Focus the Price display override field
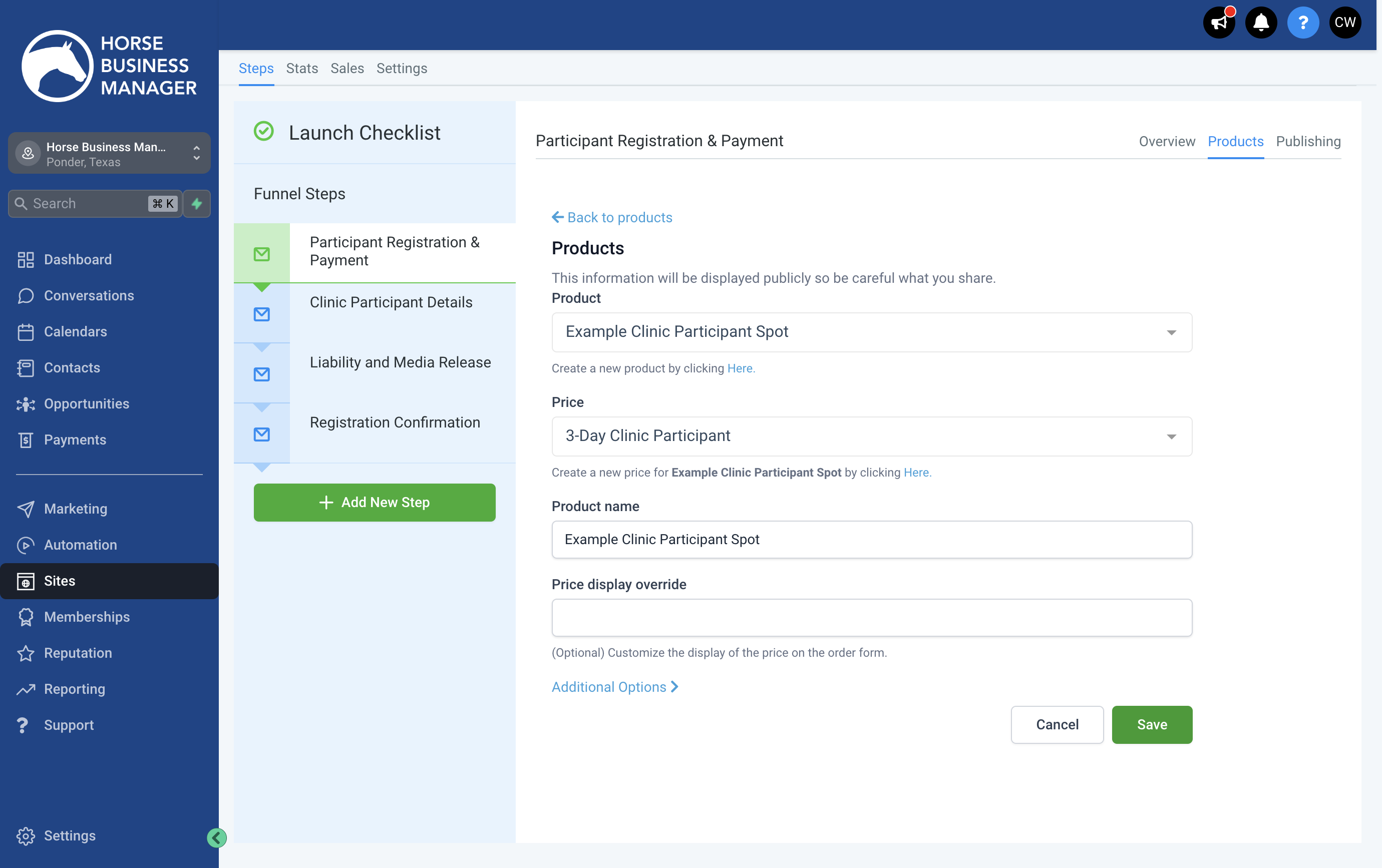Image resolution: width=1382 pixels, height=868 pixels. tap(872, 617)
